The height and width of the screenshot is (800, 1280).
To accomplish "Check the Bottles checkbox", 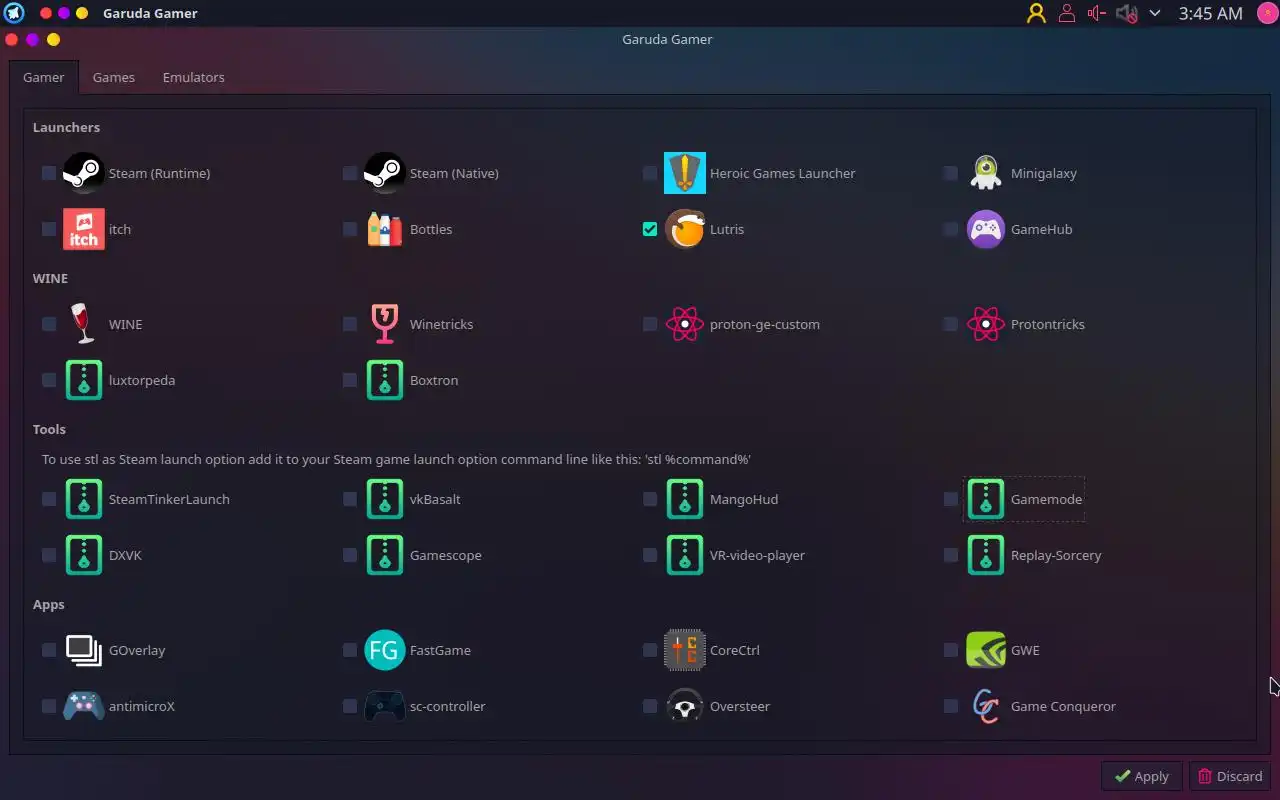I will [x=350, y=229].
